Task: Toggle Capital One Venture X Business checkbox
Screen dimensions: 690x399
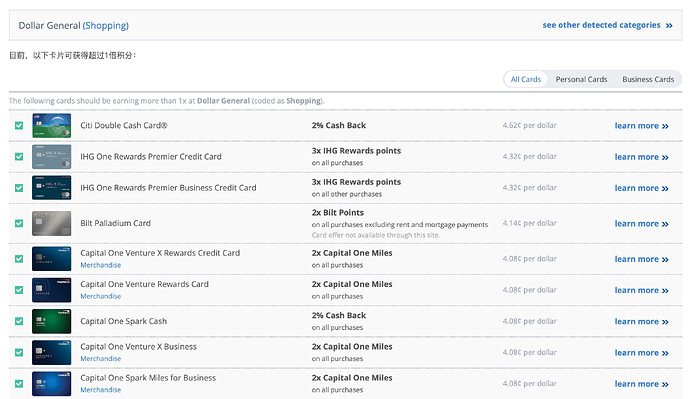Action: [x=19, y=352]
